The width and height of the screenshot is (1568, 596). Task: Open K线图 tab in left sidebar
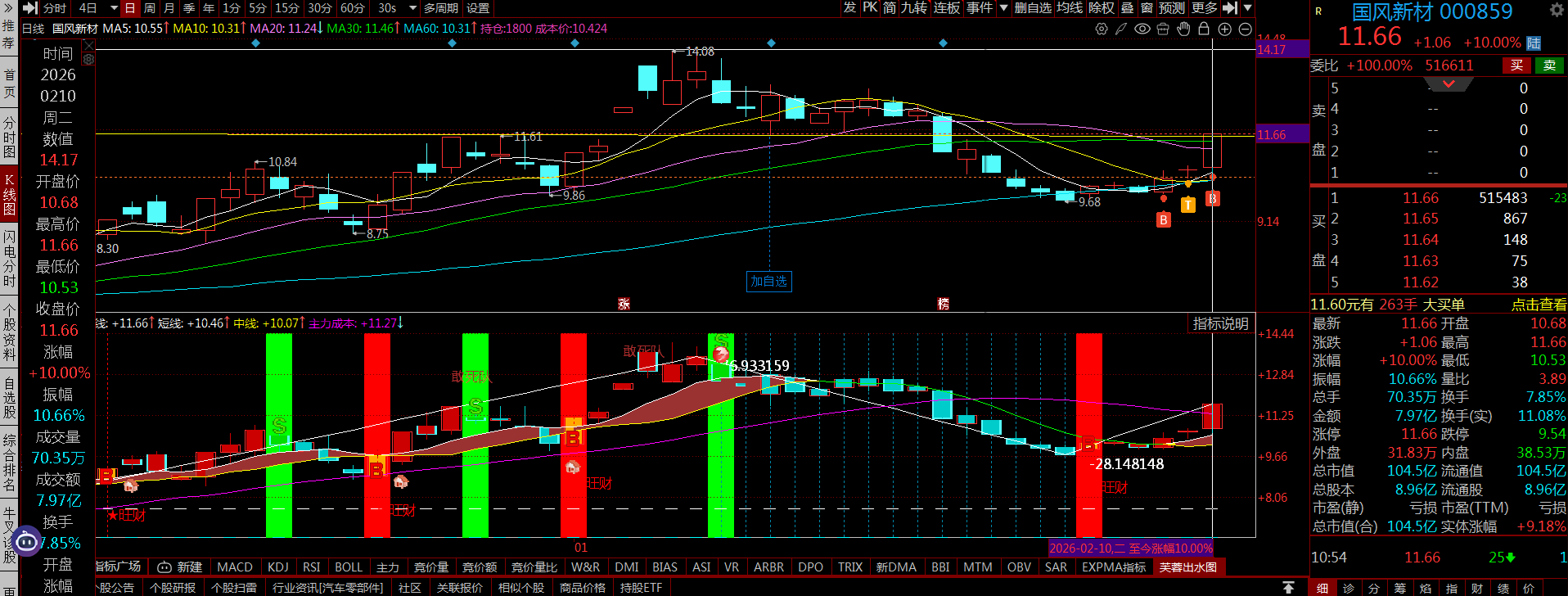(x=9, y=195)
